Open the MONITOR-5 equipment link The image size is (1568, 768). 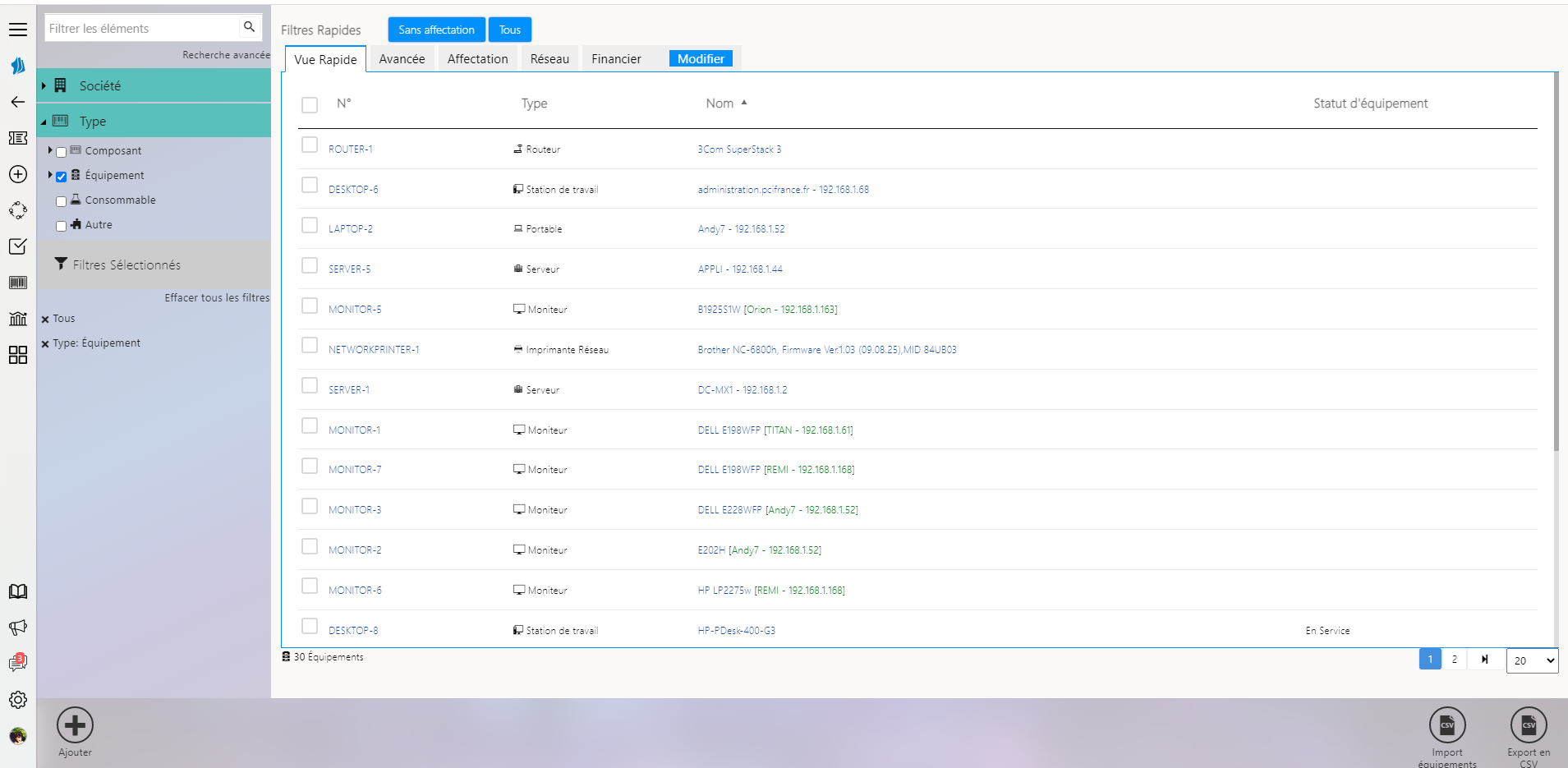(355, 310)
